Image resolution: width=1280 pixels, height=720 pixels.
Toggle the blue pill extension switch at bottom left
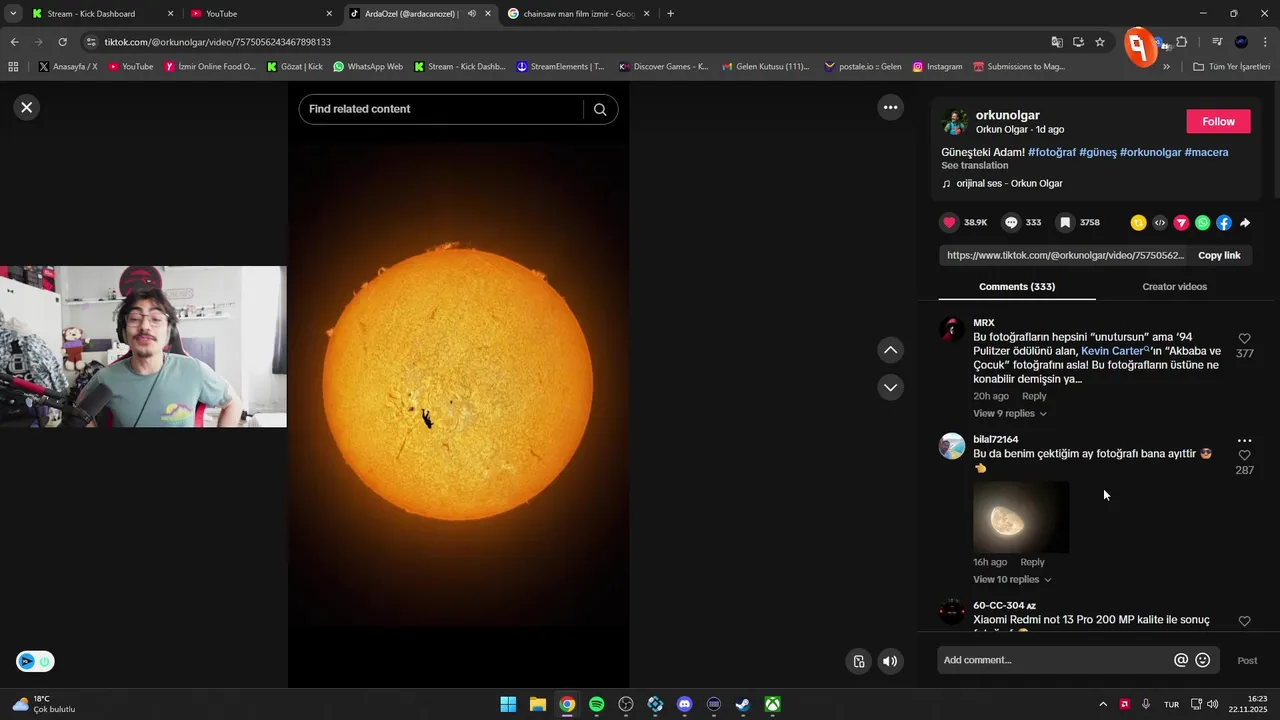[x=35, y=661]
